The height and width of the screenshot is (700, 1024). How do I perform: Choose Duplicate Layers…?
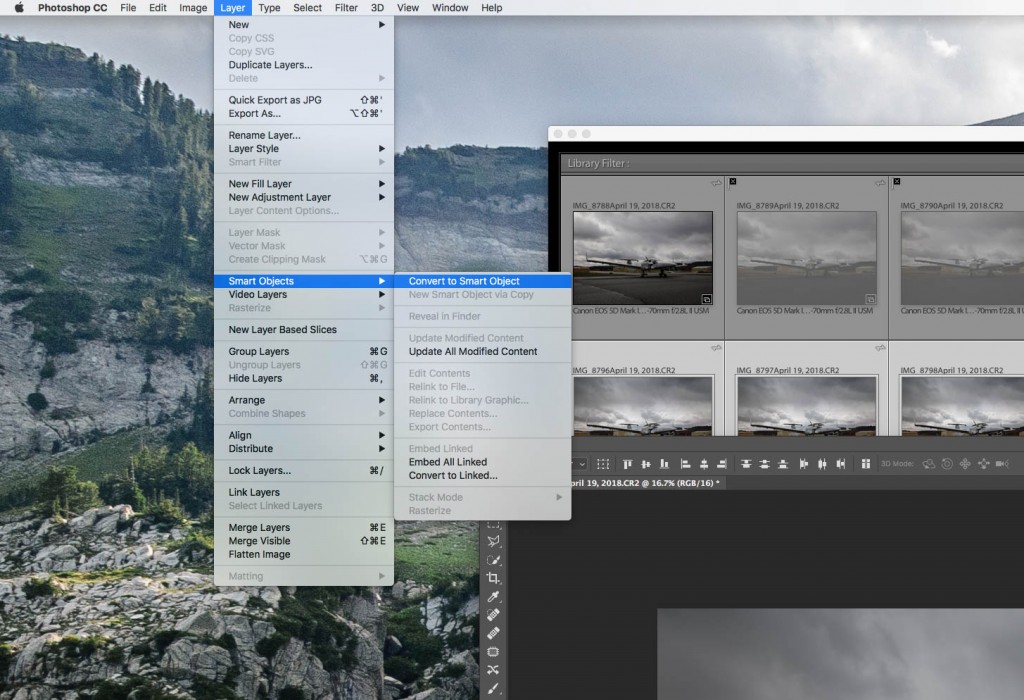(304, 65)
